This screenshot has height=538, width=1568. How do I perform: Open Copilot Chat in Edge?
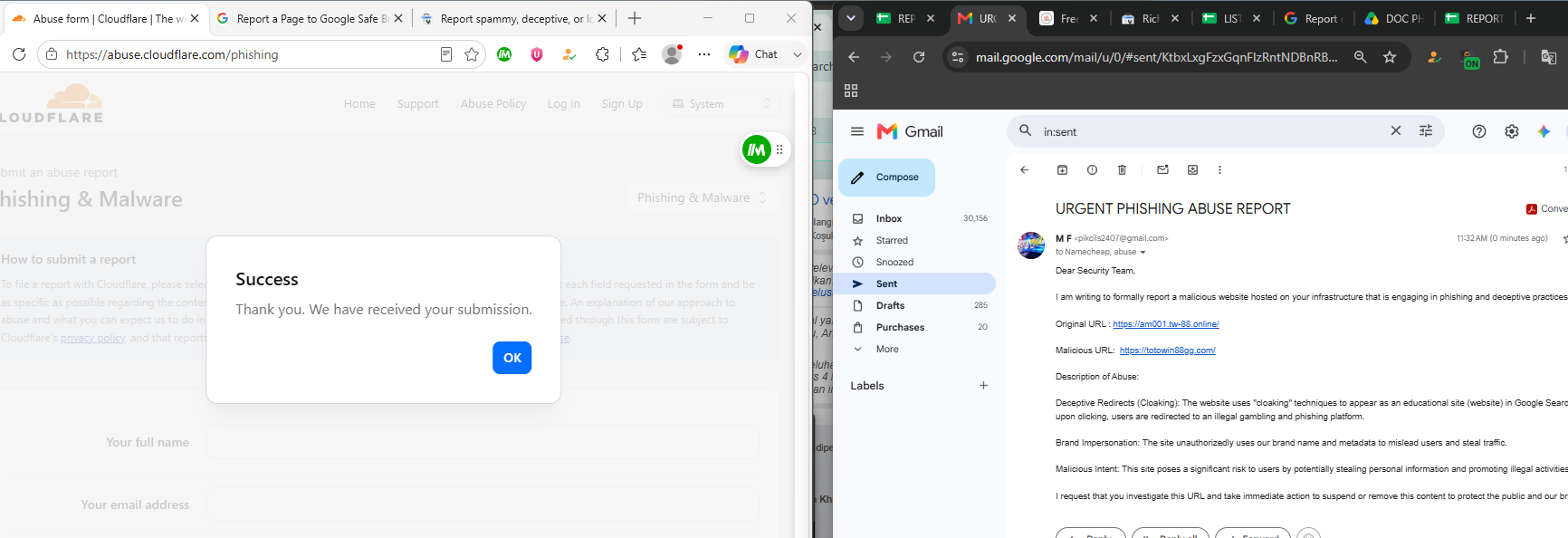pyautogui.click(x=754, y=54)
